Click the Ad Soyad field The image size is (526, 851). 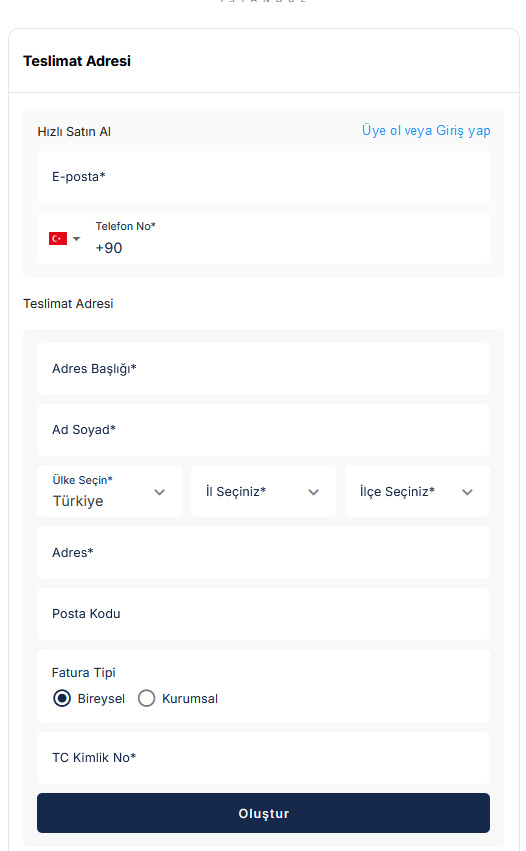[x=263, y=430]
